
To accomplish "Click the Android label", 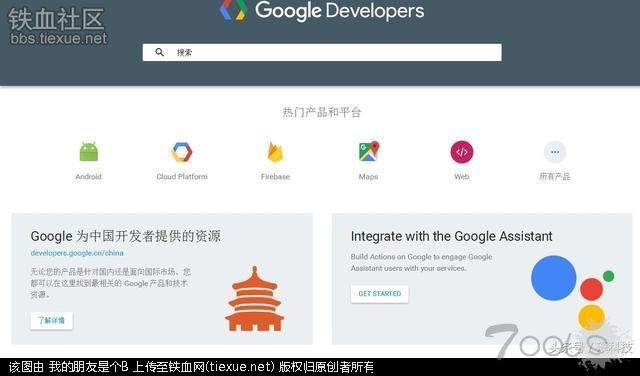I will tap(89, 177).
